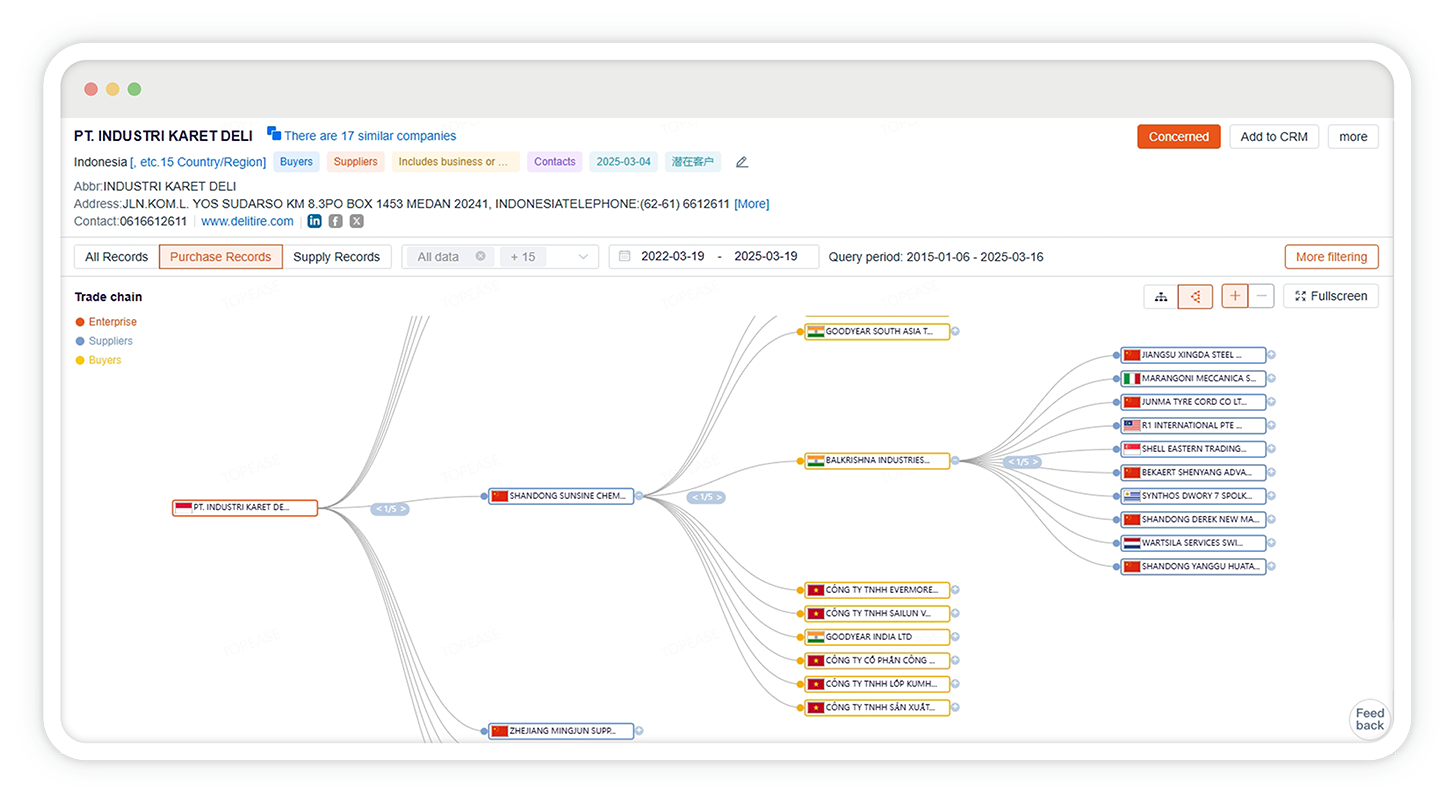Open the Supply Records tab
The width and height of the screenshot is (1455, 804).
tap(336, 257)
